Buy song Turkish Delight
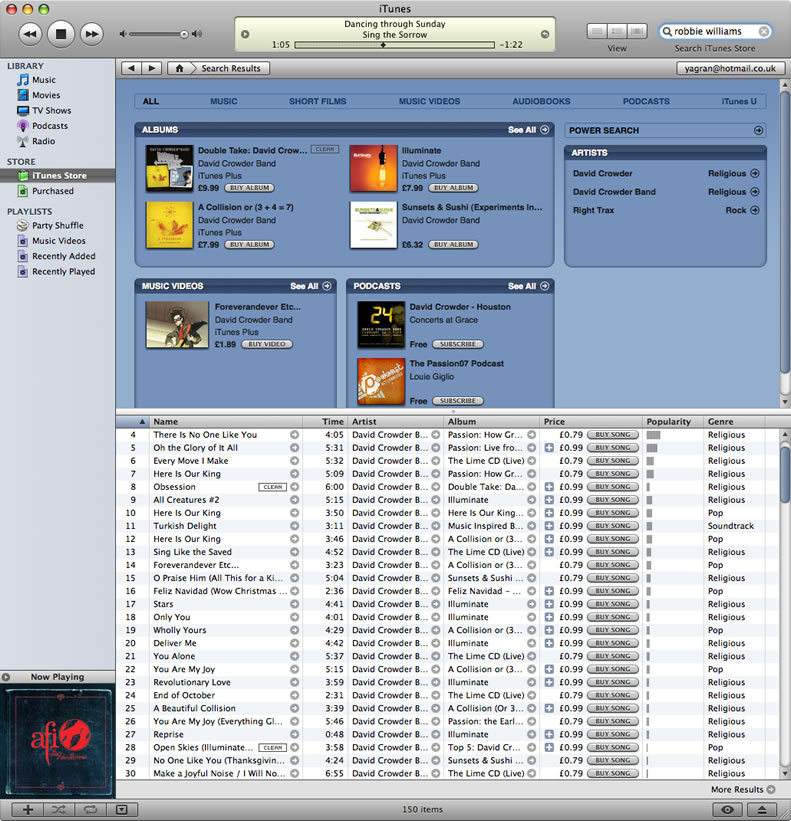 click(612, 526)
